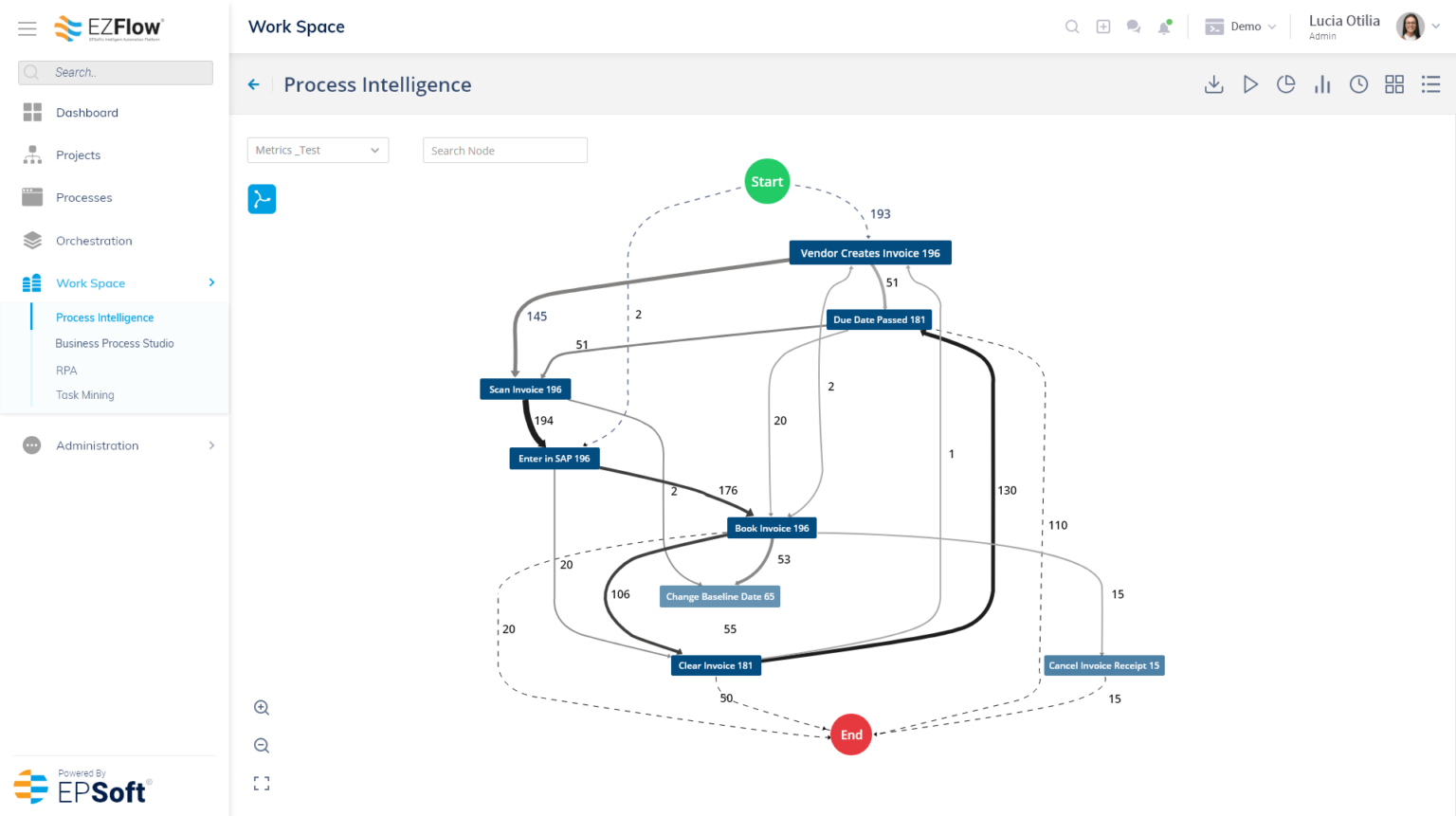Click the duration/clock analysis icon

pos(1358,84)
